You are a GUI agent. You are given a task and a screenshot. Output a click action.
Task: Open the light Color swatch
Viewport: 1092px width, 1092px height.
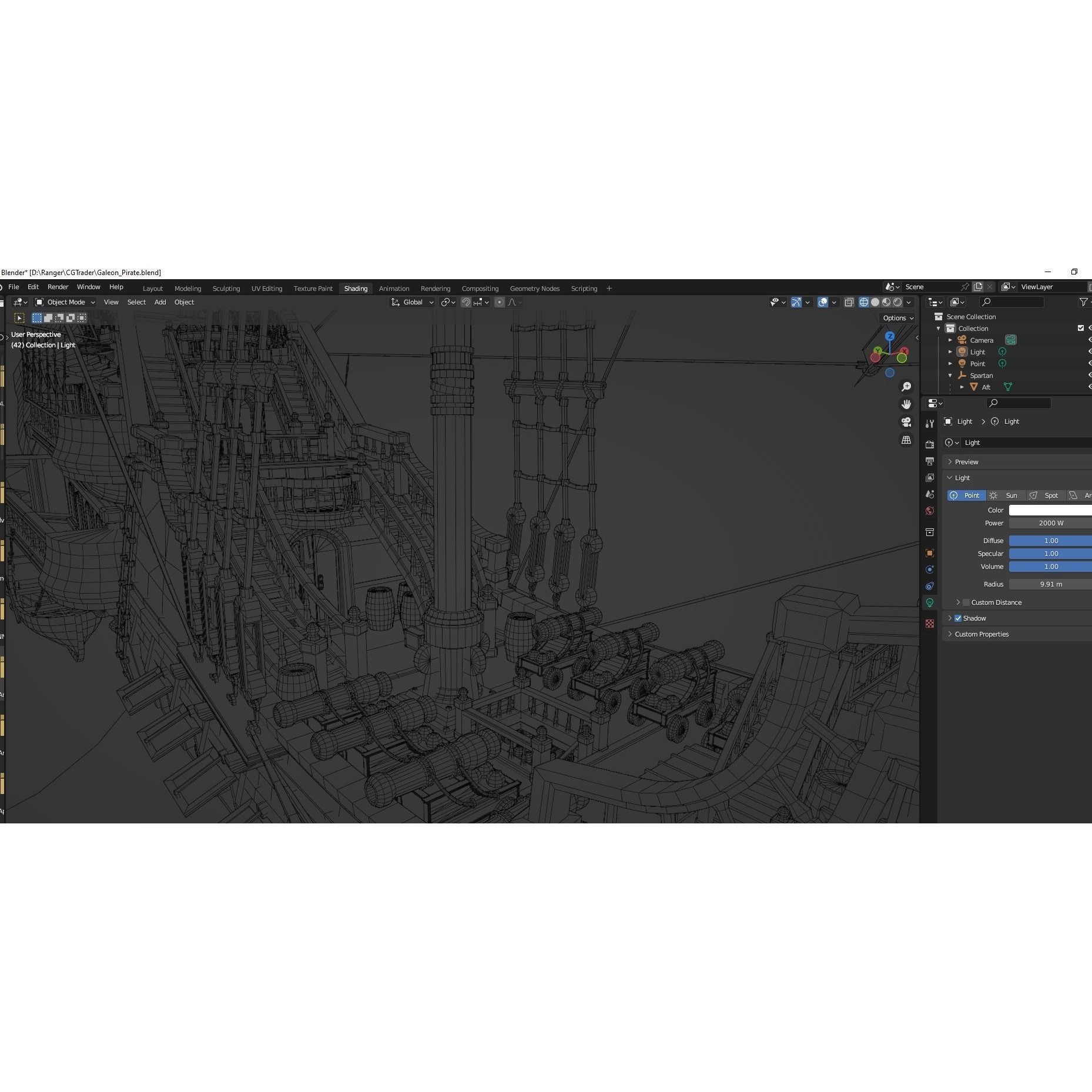pos(1052,510)
